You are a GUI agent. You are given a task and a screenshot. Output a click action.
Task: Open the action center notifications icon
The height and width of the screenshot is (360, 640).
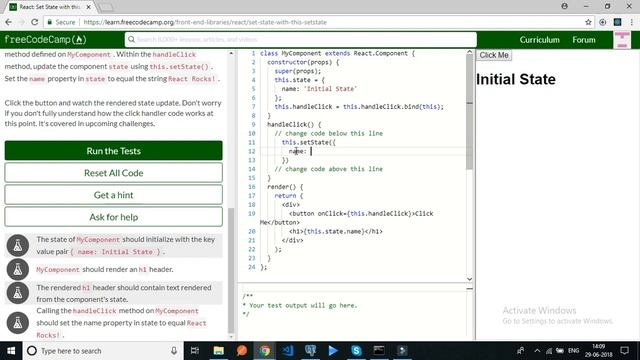tap(624, 351)
